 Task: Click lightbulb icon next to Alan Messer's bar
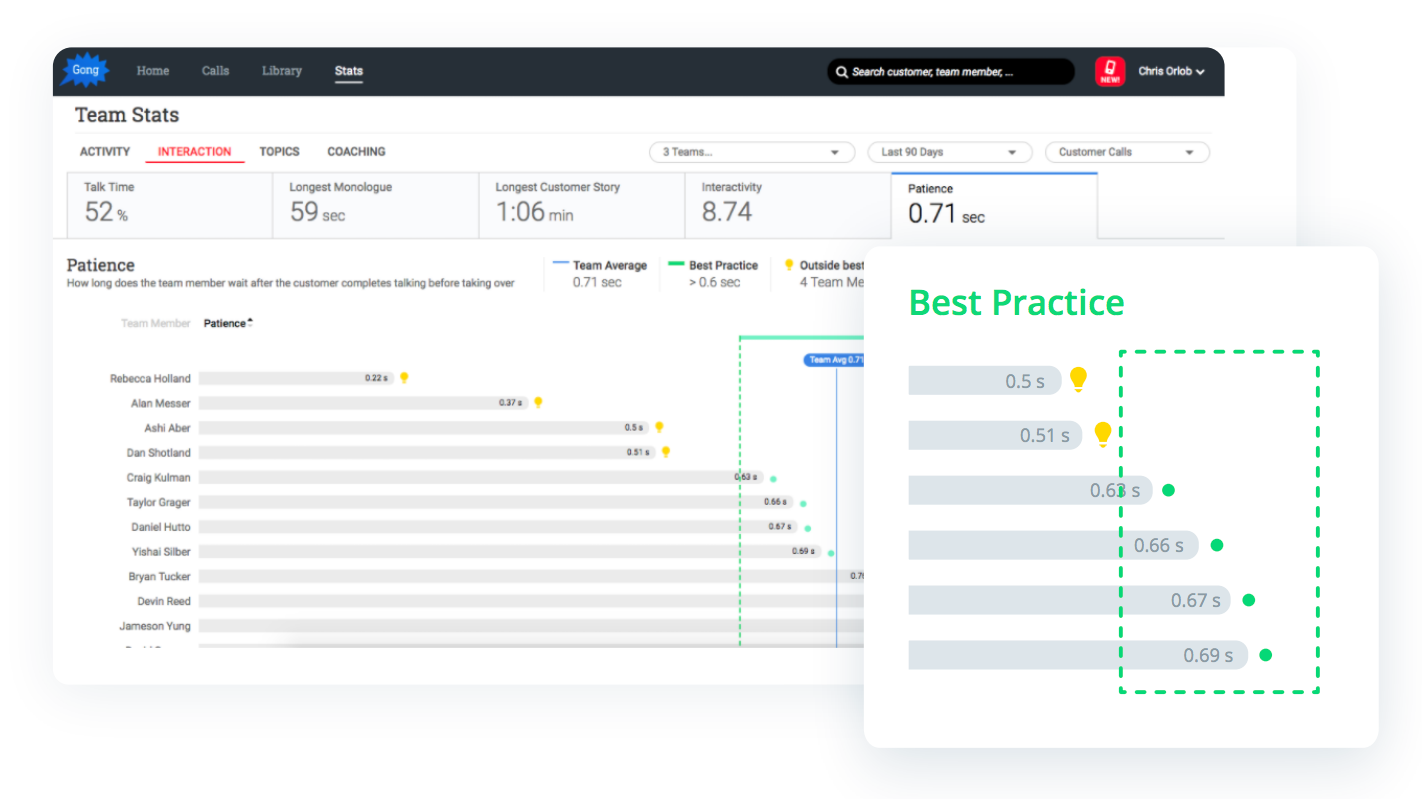tap(538, 402)
